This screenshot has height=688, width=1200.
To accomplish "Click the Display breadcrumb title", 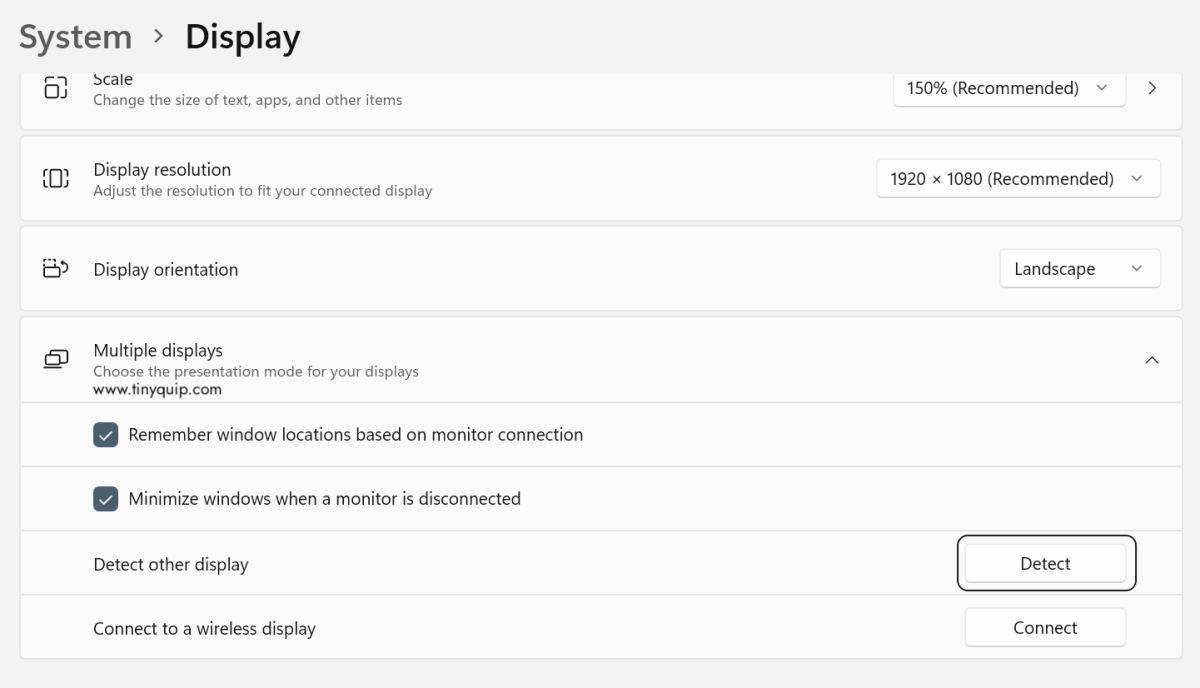I will [242, 38].
